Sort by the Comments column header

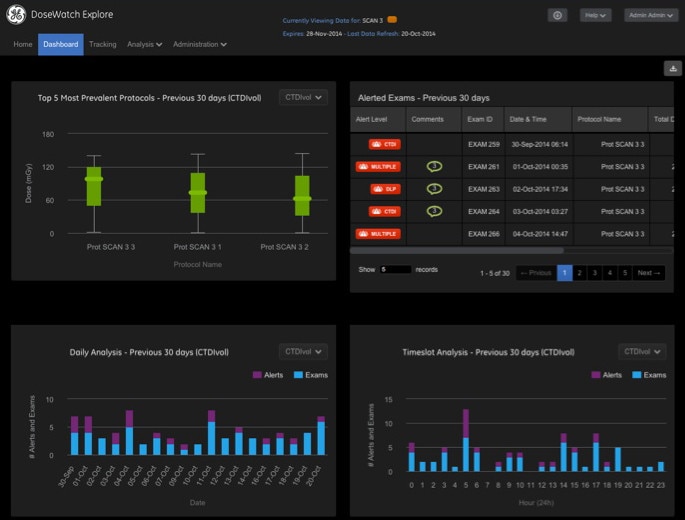point(434,119)
